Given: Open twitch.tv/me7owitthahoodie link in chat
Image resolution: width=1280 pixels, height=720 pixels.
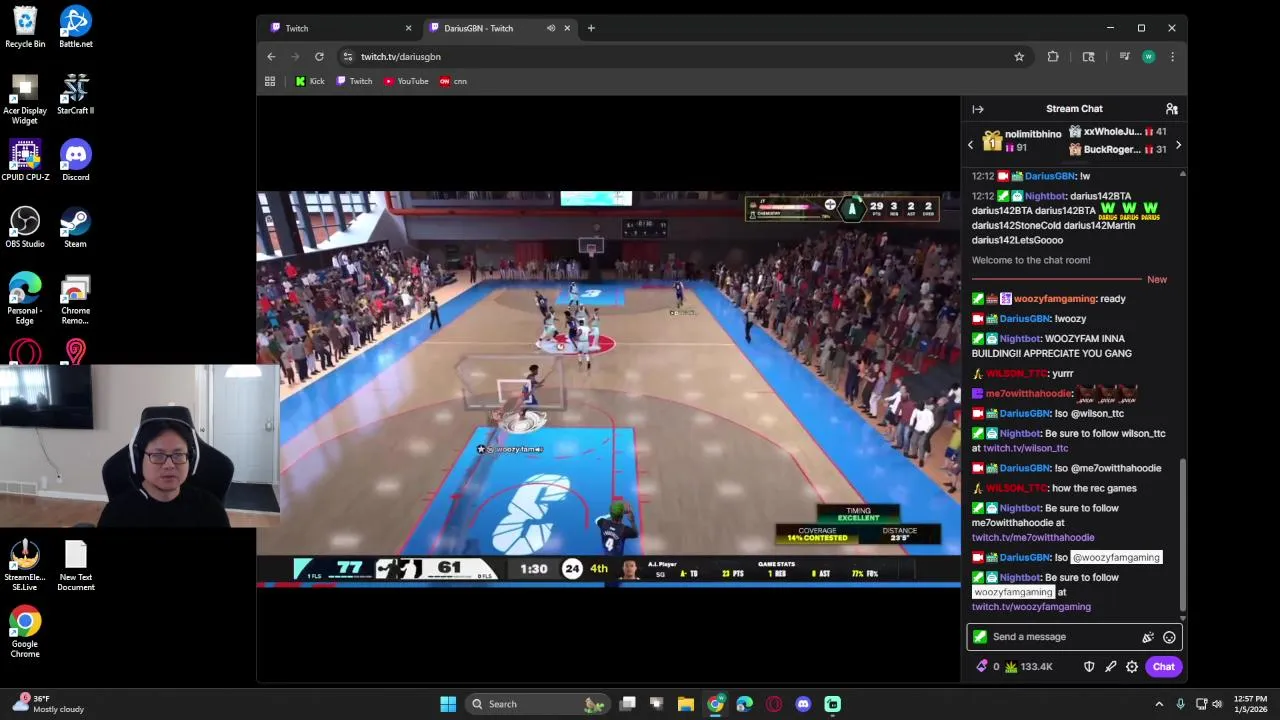Looking at the screenshot, I should coord(1033,538).
